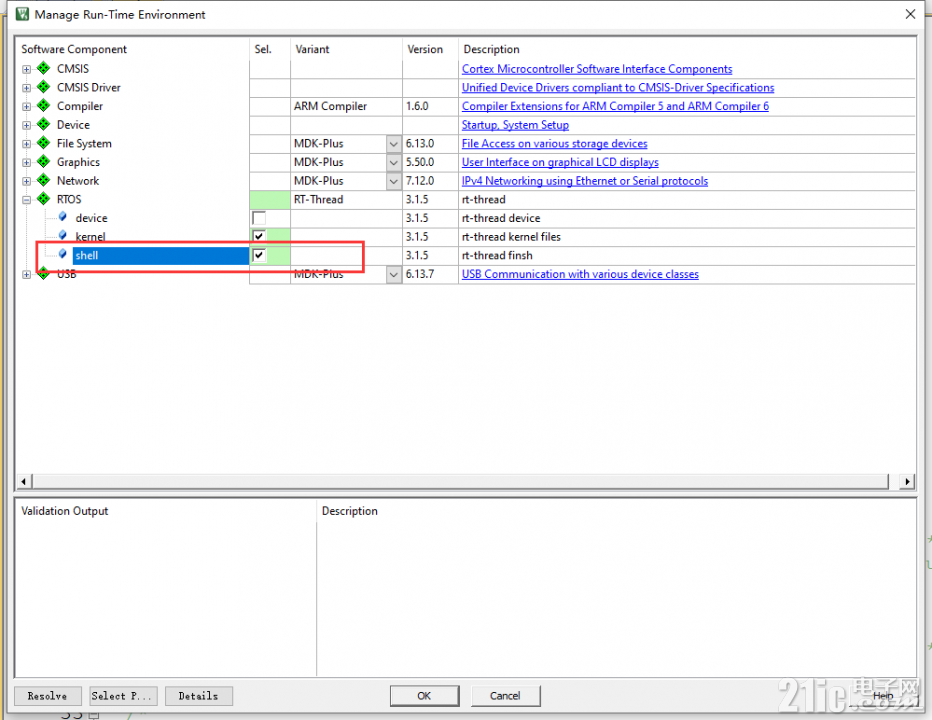The image size is (932, 720).
Task: Click the Graphics green diamond icon
Action: [43, 162]
